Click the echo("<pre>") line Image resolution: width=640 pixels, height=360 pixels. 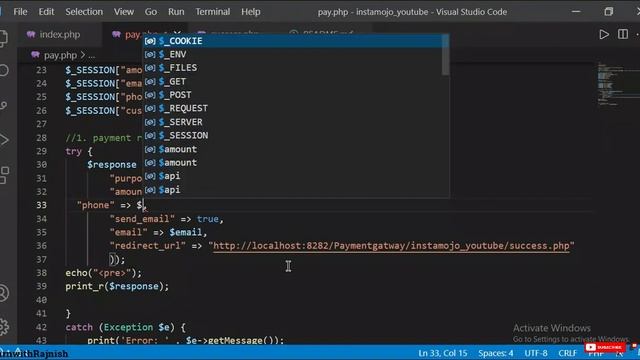coord(103,273)
